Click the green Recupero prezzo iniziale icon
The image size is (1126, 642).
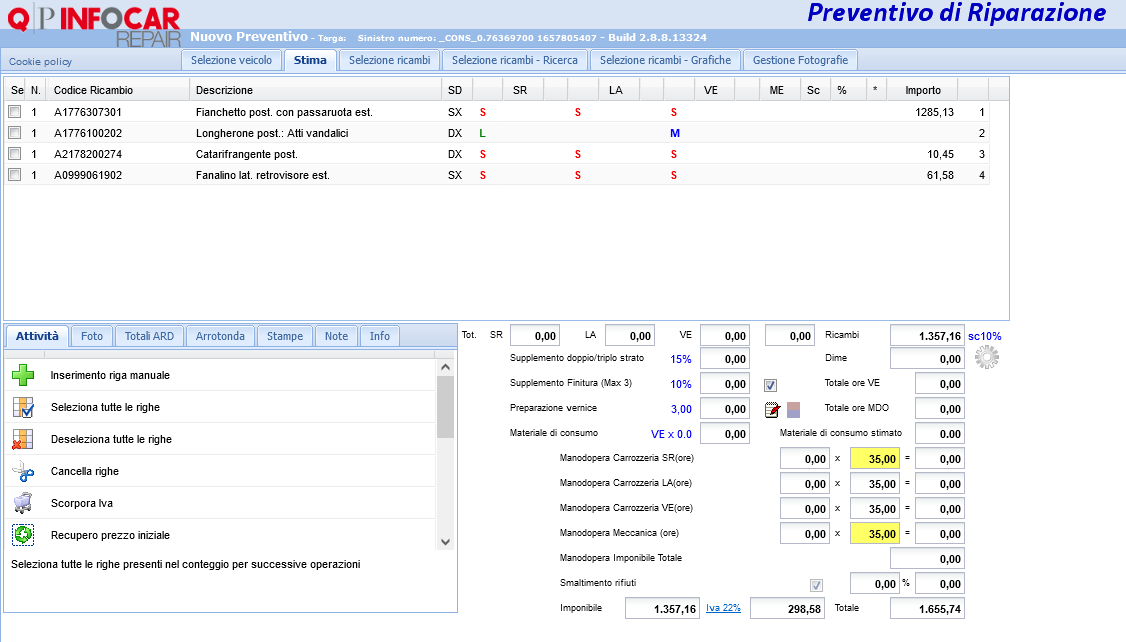pos(23,535)
